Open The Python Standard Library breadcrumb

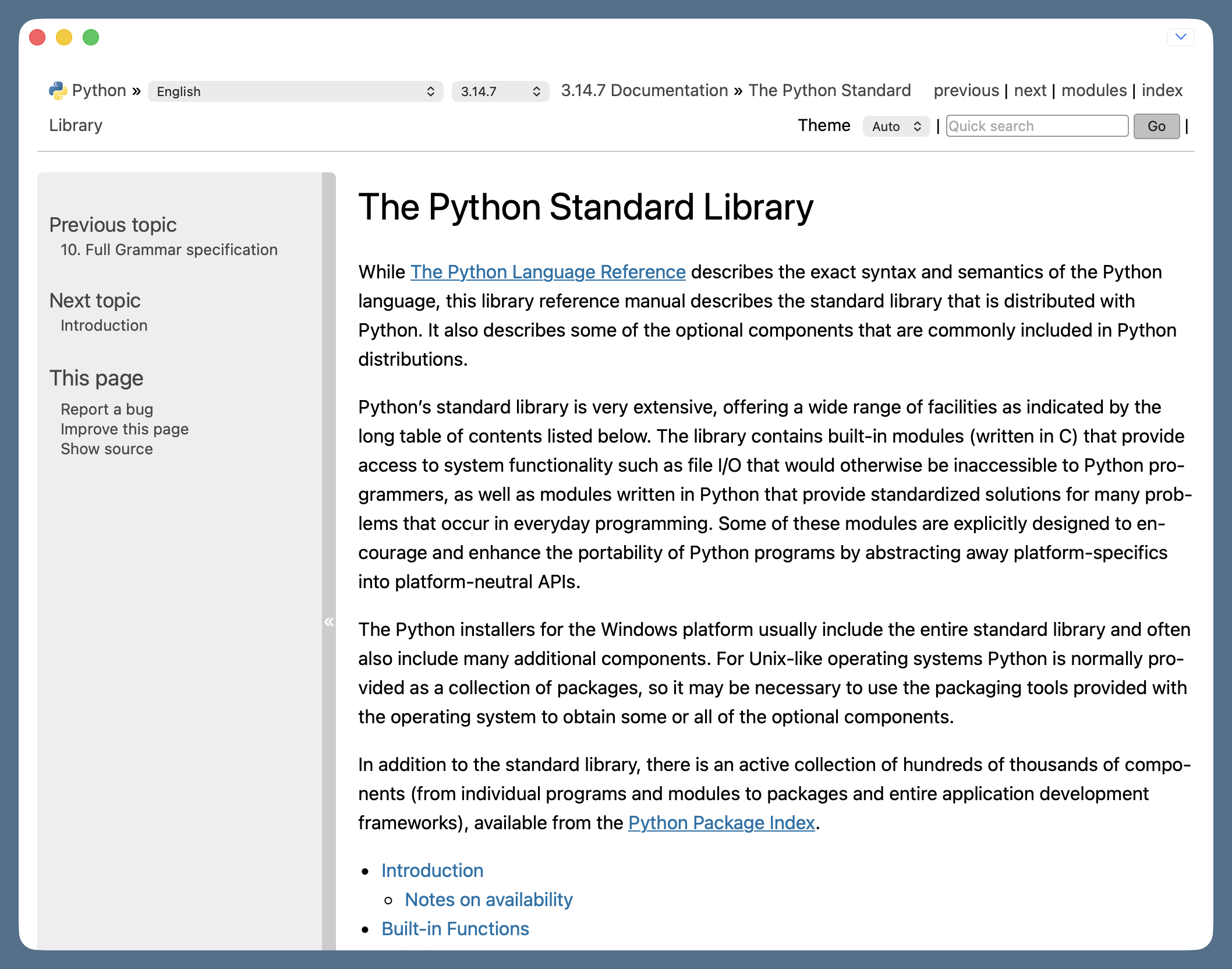pos(829,90)
